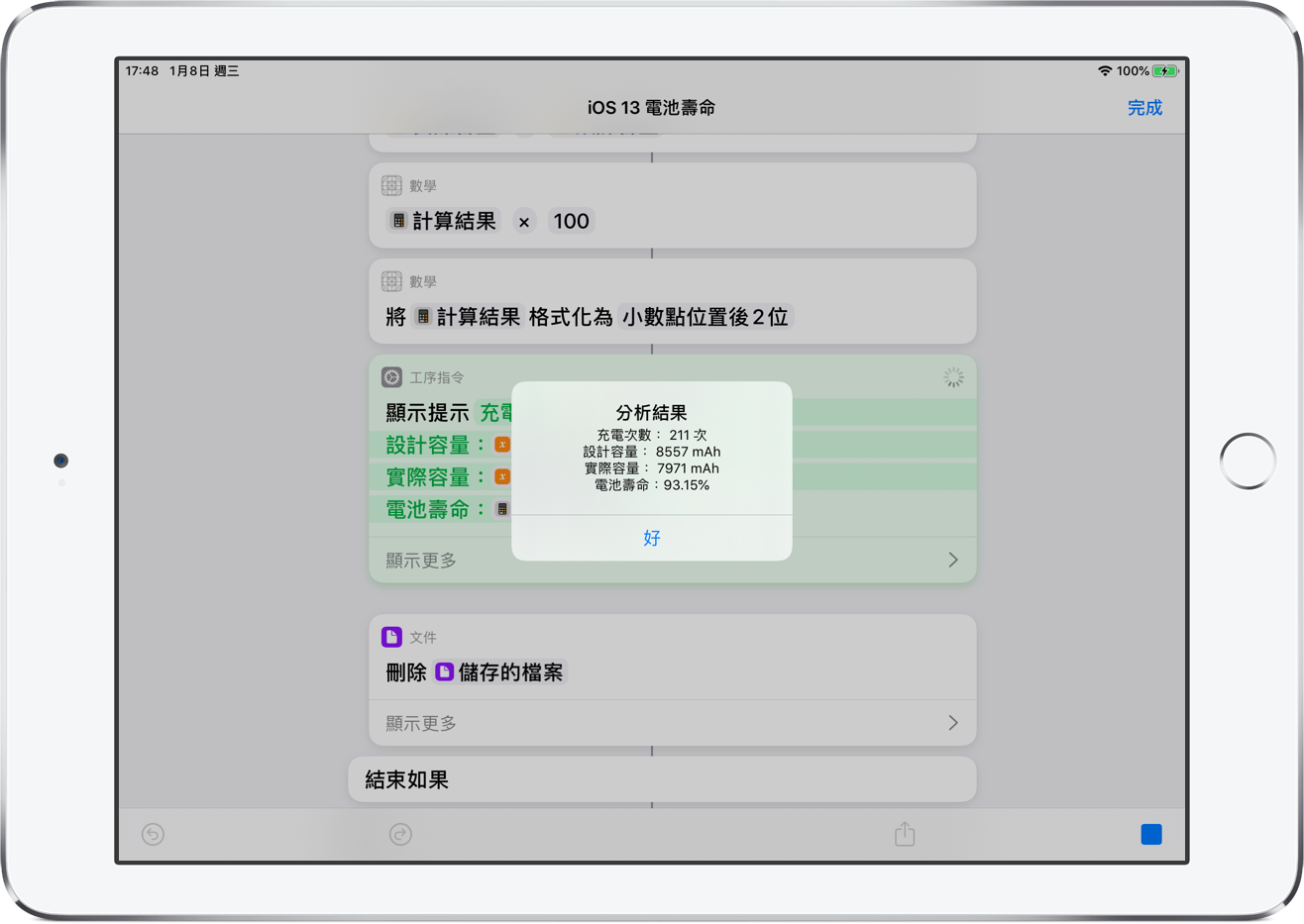Tap 好 to dismiss the 分析結果 alert
This screenshot has height=924, width=1304.
651,538
